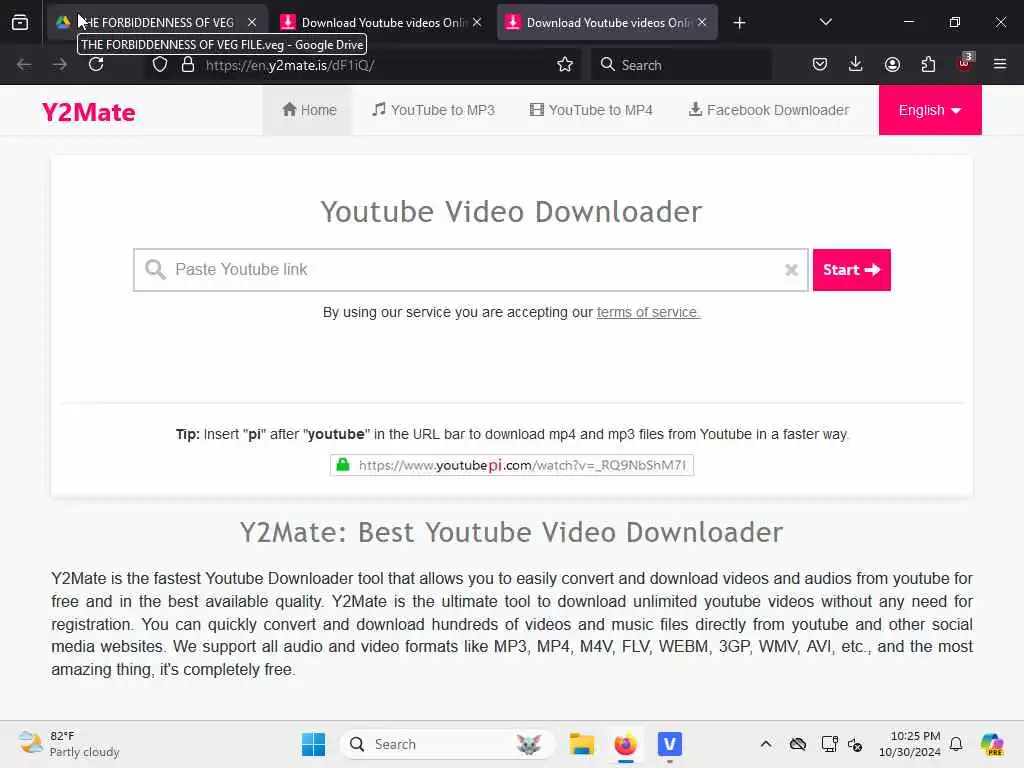The width and height of the screenshot is (1024, 768).
Task: Show hidden system tray icons
Action: pos(766,744)
